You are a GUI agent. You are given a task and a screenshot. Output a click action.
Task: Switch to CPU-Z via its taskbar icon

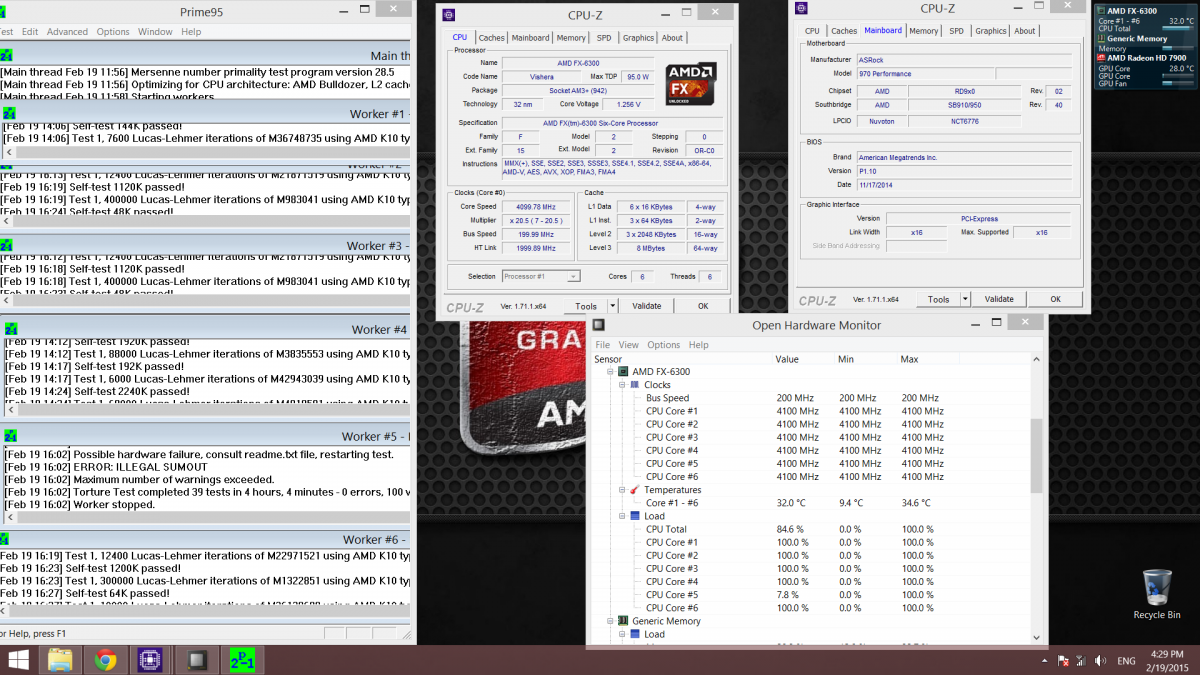coord(151,660)
